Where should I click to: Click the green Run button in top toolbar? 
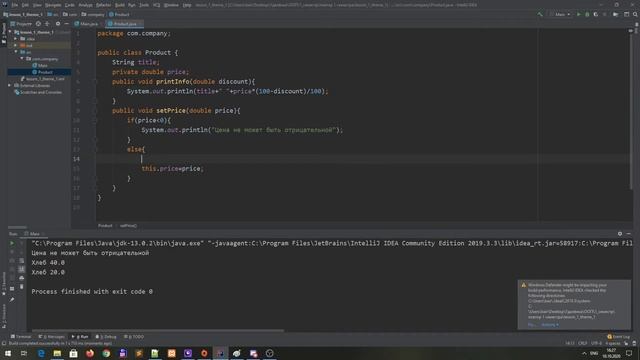(x=578, y=14)
